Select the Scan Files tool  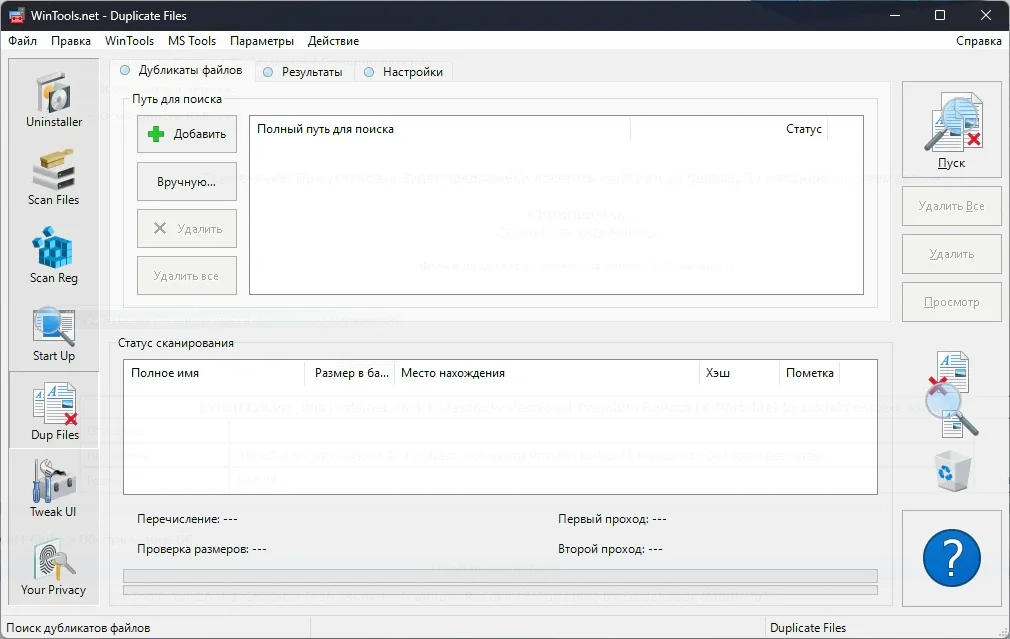coord(54,178)
